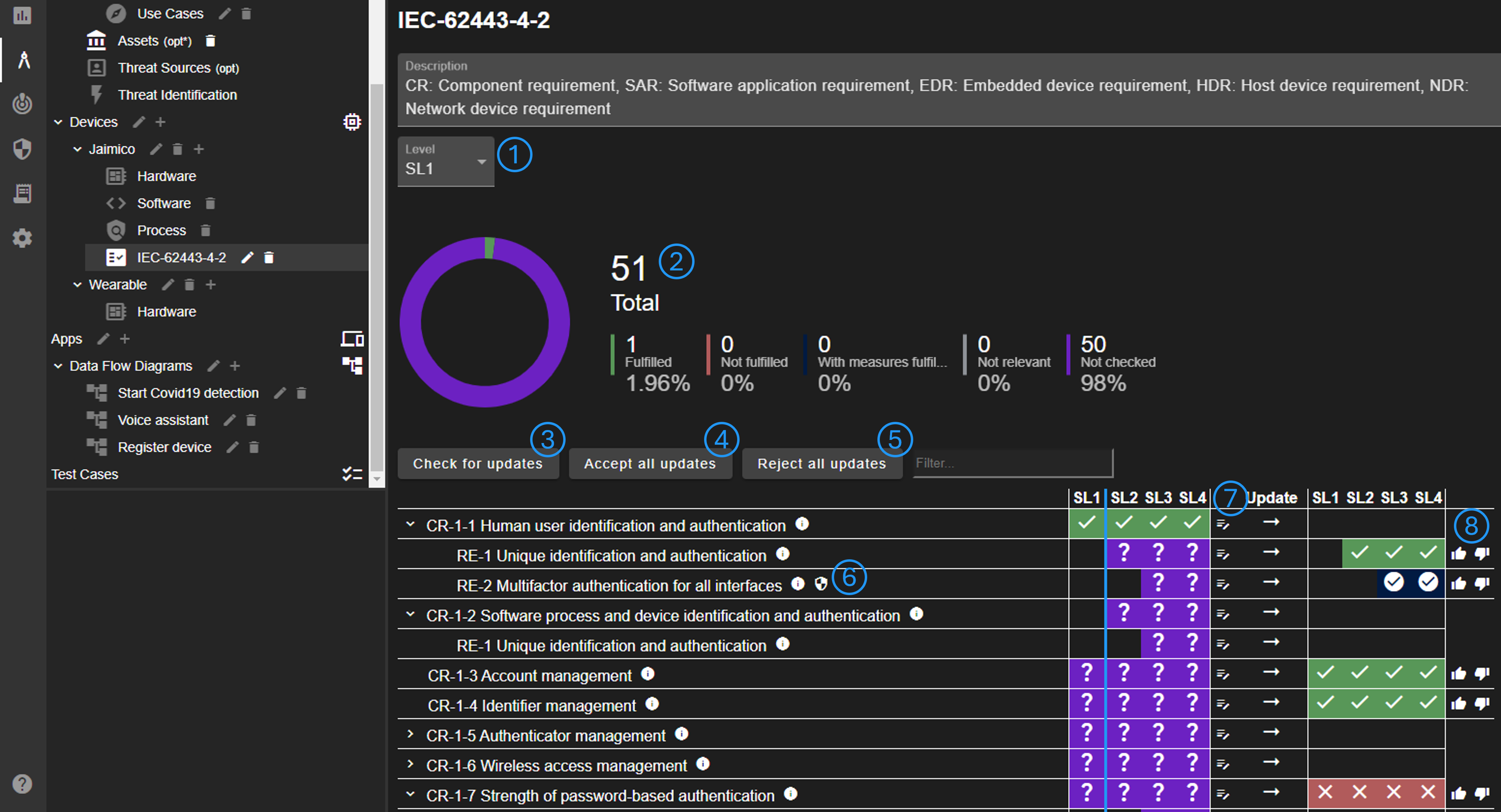Open the devices view icon next to Apps

pos(352,339)
